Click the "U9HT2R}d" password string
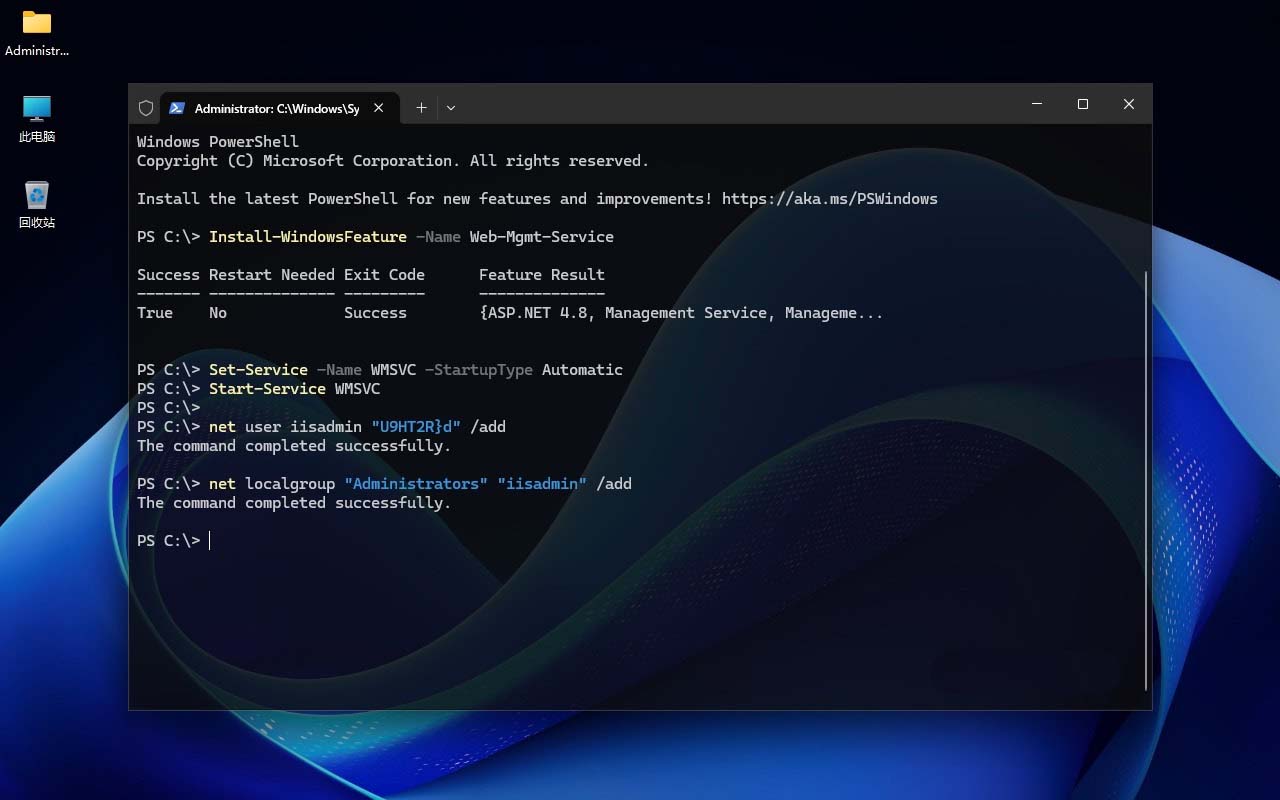The height and width of the screenshot is (800, 1280). click(415, 427)
